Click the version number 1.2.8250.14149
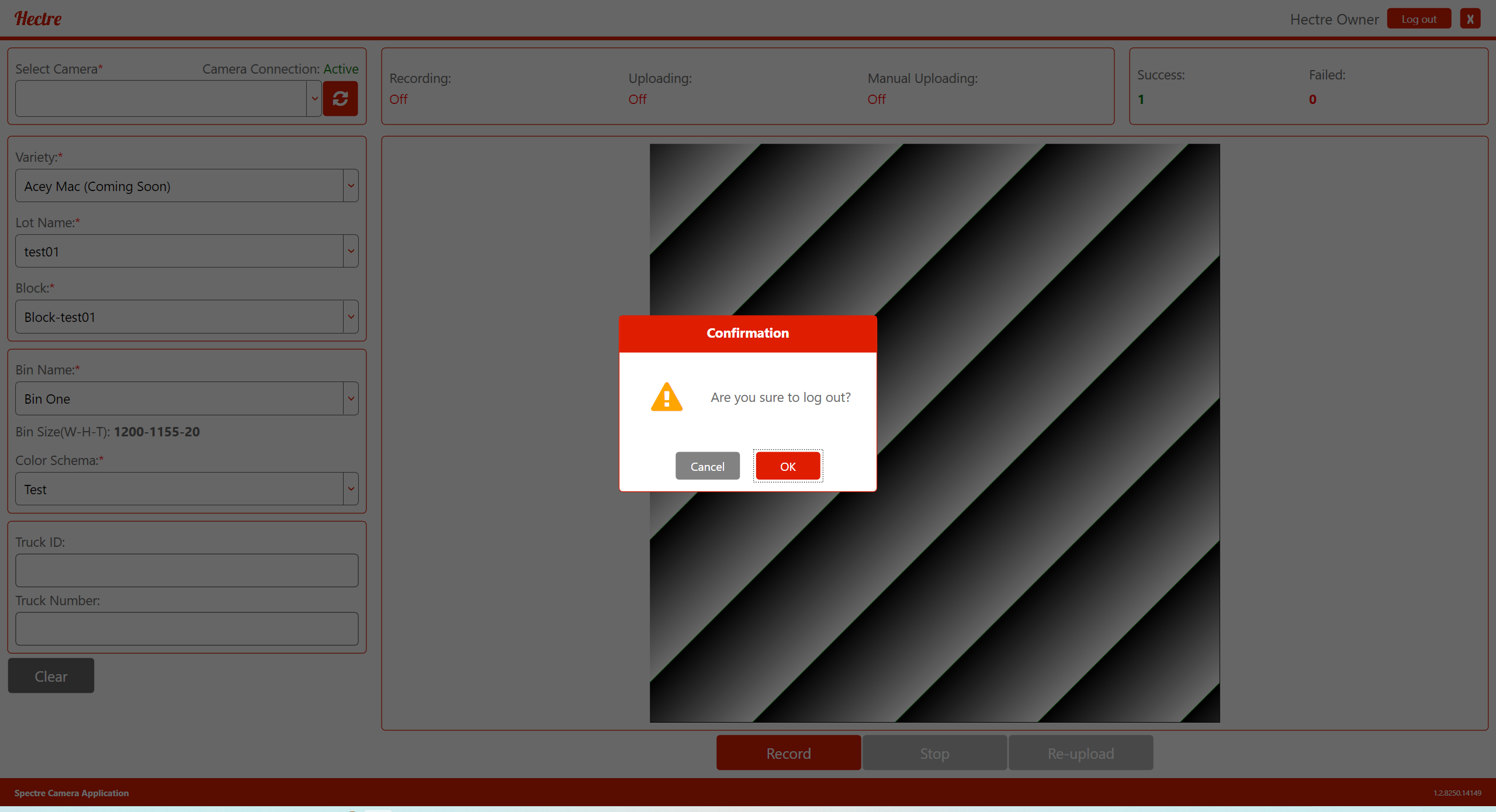This screenshot has width=1496, height=812. tap(1457, 793)
